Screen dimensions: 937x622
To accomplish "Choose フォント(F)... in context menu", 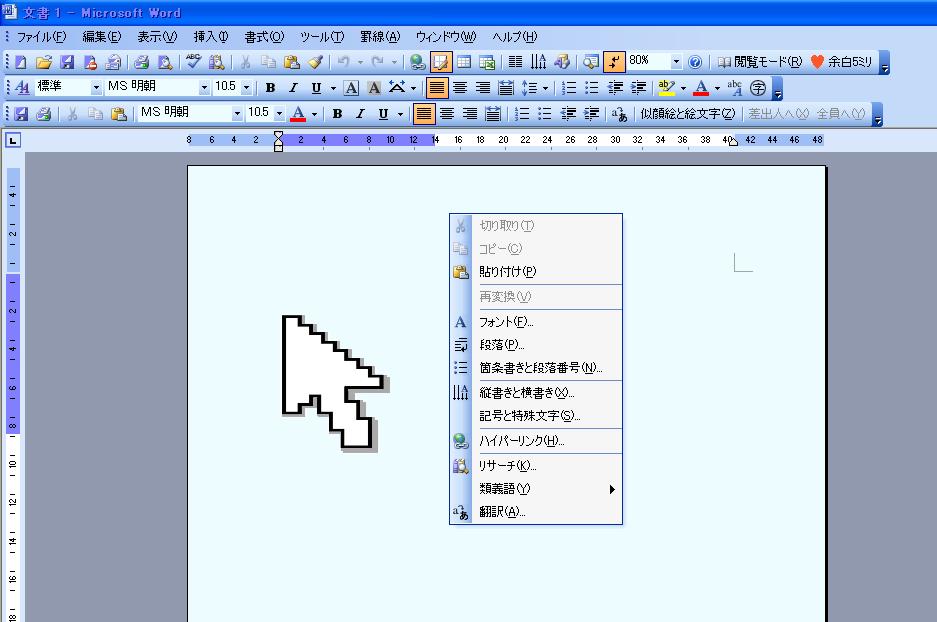I will 535,322.
